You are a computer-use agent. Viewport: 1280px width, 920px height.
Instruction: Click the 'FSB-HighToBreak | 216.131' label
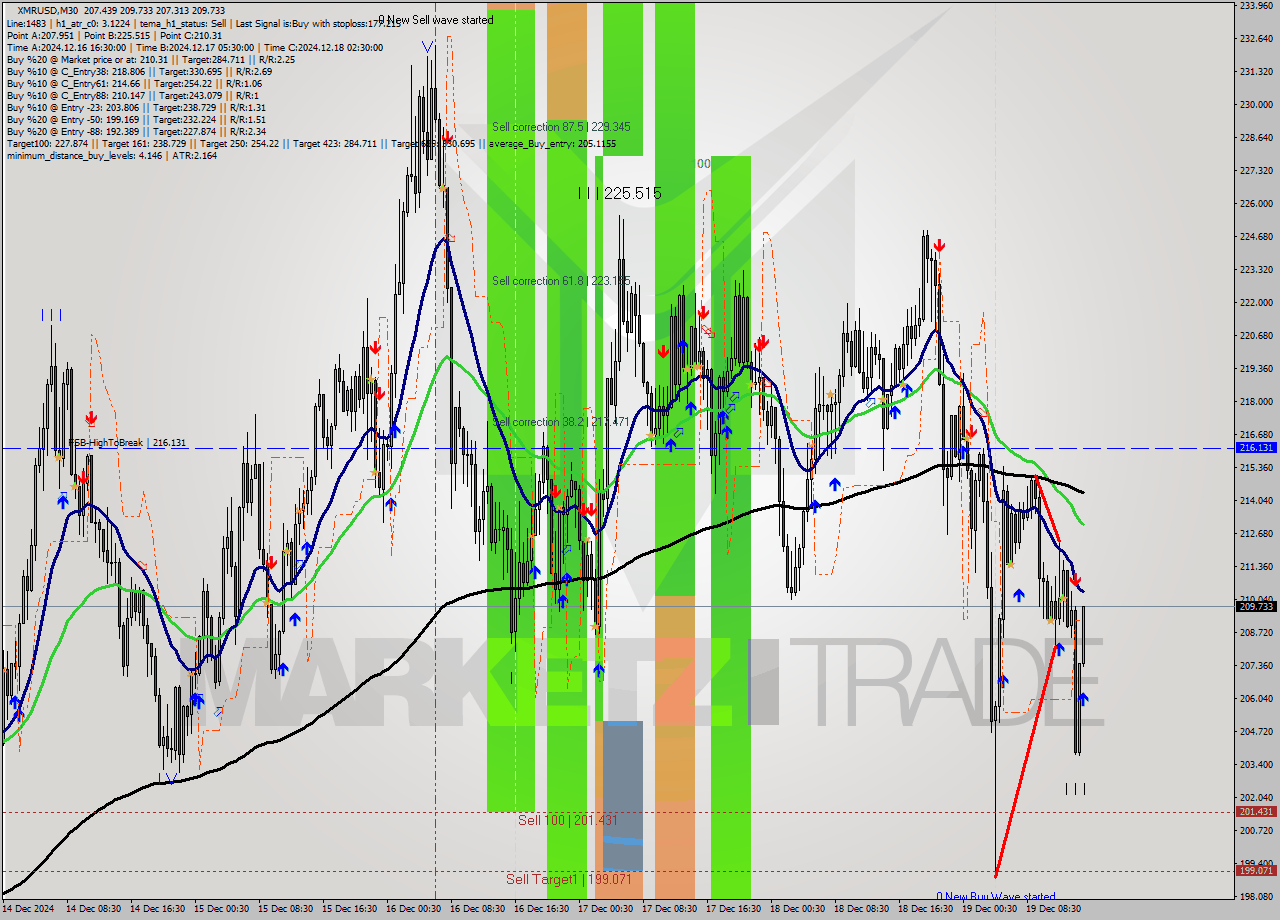point(127,442)
